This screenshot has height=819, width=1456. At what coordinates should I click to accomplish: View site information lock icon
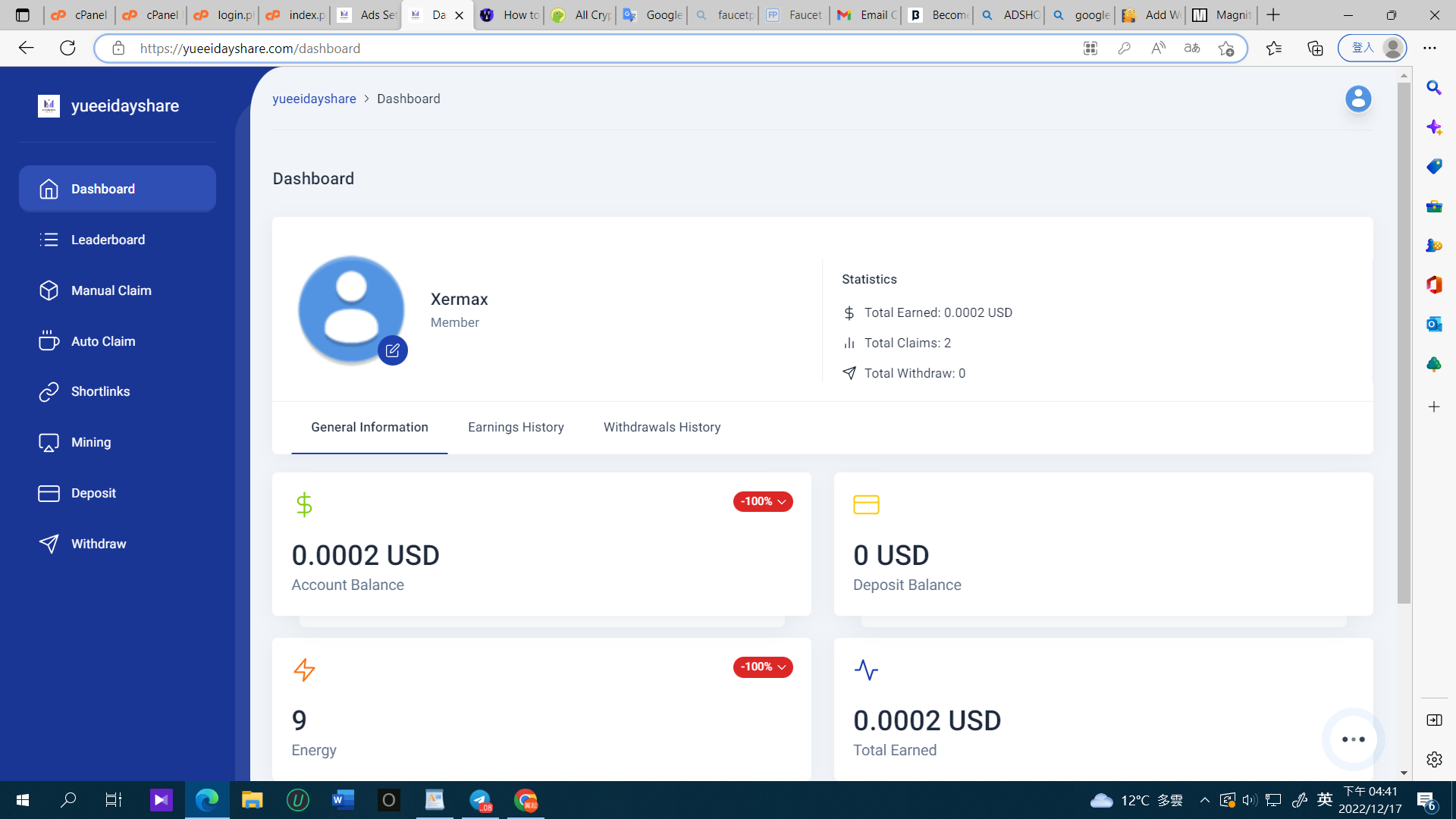coord(118,49)
